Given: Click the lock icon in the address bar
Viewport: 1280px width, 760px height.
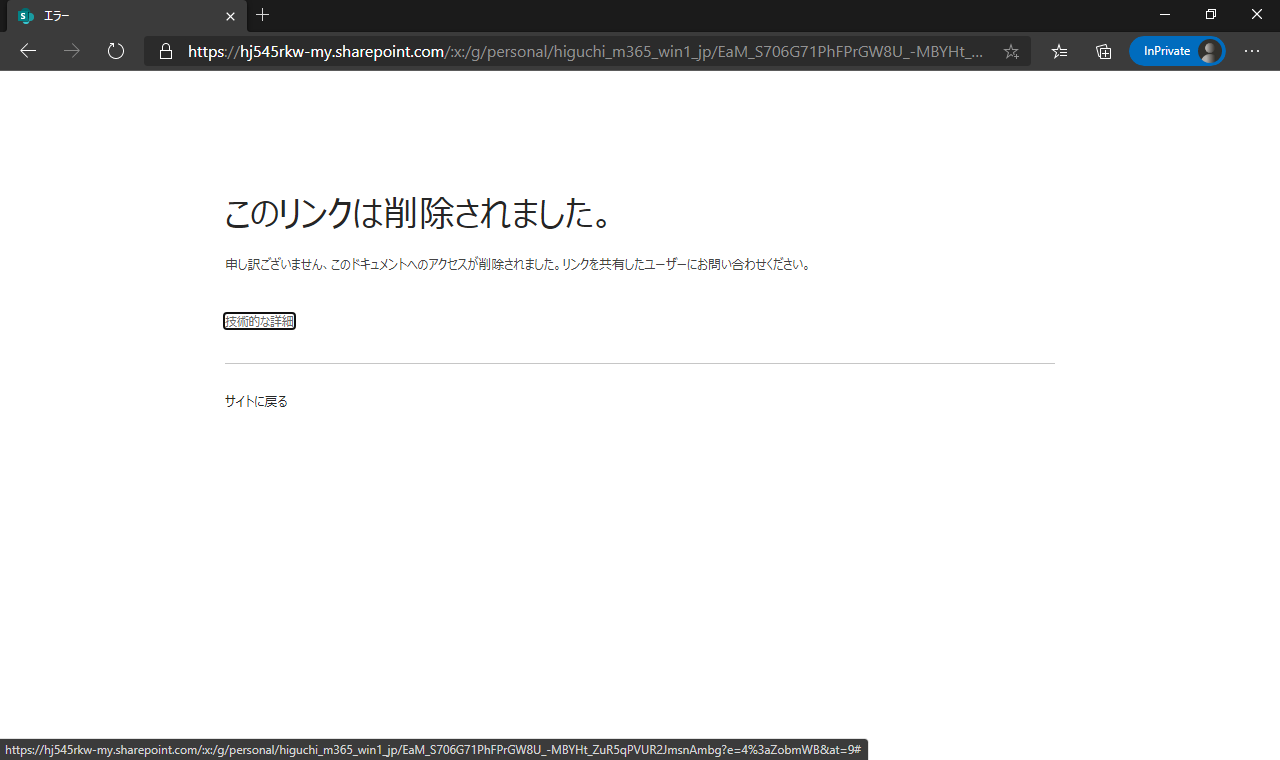Looking at the screenshot, I should pyautogui.click(x=166, y=51).
